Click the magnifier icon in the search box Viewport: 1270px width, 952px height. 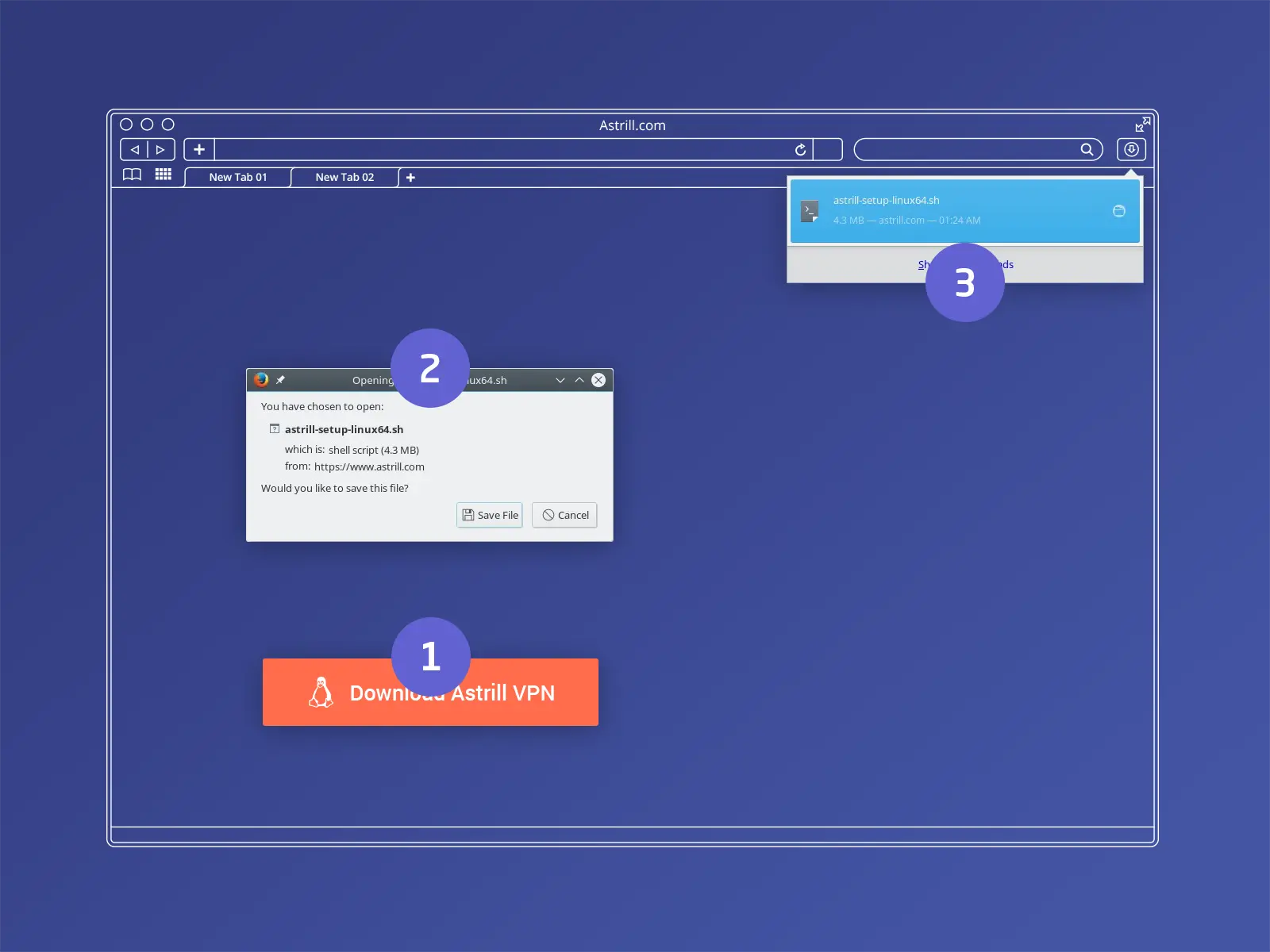point(1087,149)
